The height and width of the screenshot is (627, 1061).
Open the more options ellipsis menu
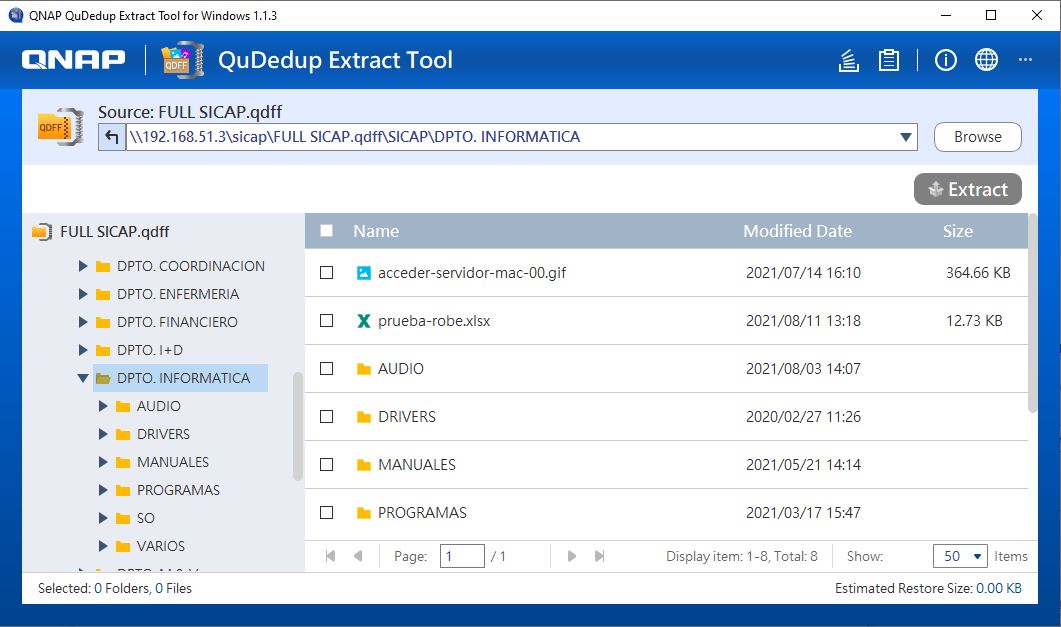tap(1025, 60)
